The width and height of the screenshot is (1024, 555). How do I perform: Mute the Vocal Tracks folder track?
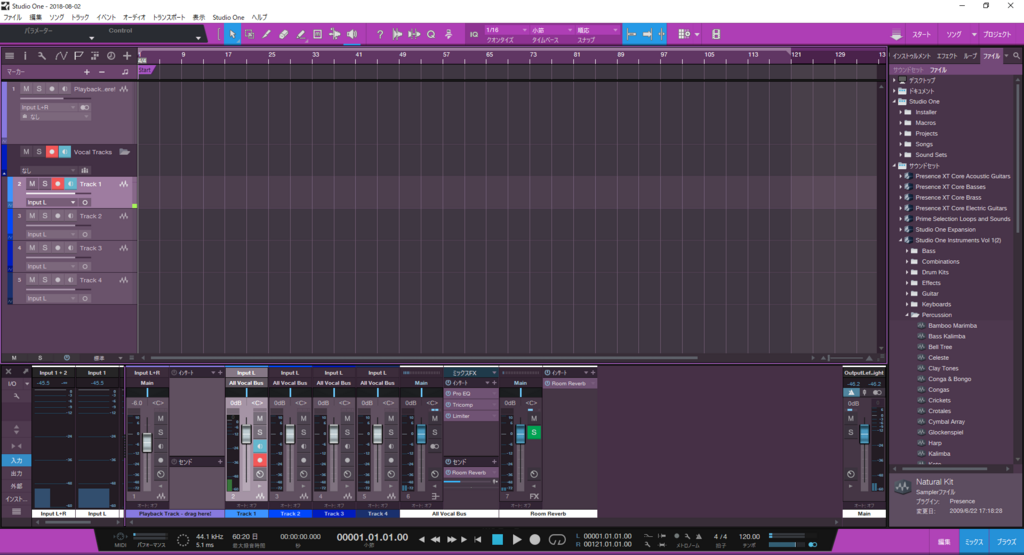pyautogui.click(x=26, y=152)
